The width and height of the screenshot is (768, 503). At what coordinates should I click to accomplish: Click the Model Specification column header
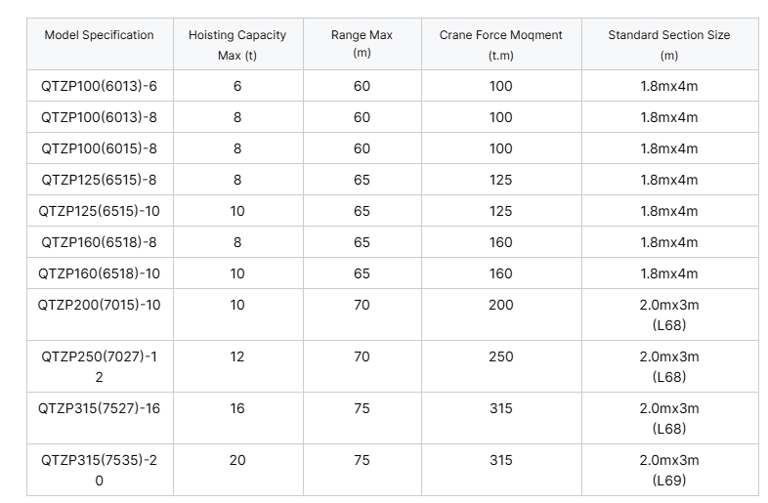[99, 35]
